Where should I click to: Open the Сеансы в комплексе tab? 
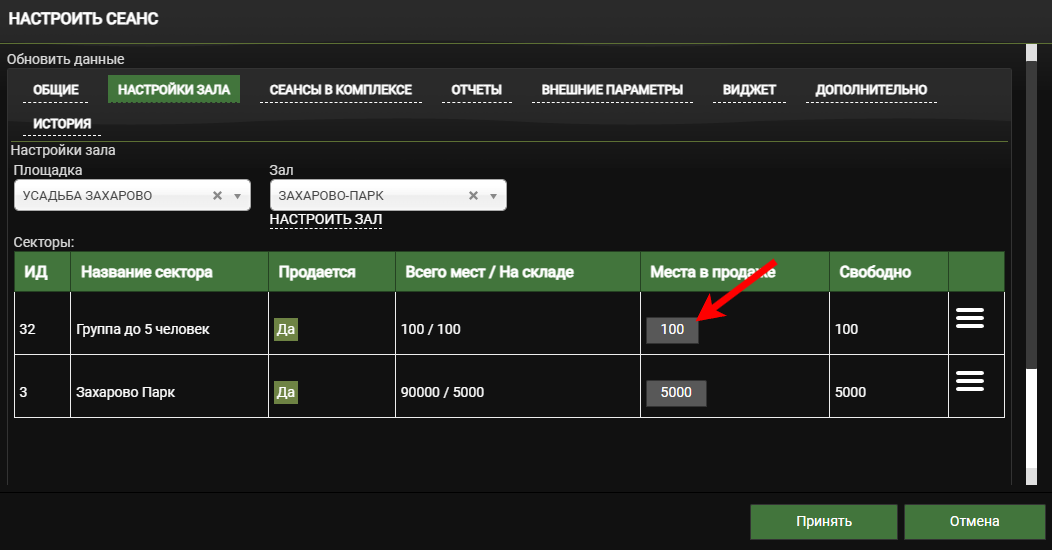[x=340, y=90]
